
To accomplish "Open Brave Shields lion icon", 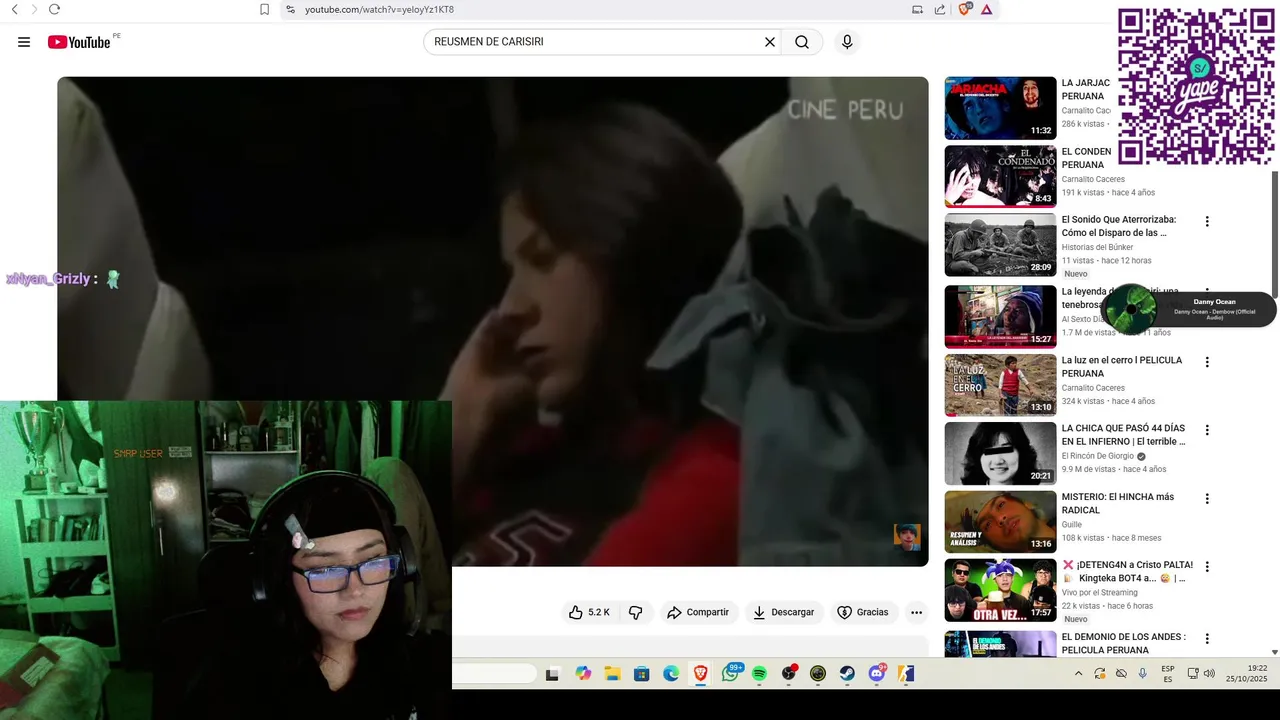I will pos(965,9).
